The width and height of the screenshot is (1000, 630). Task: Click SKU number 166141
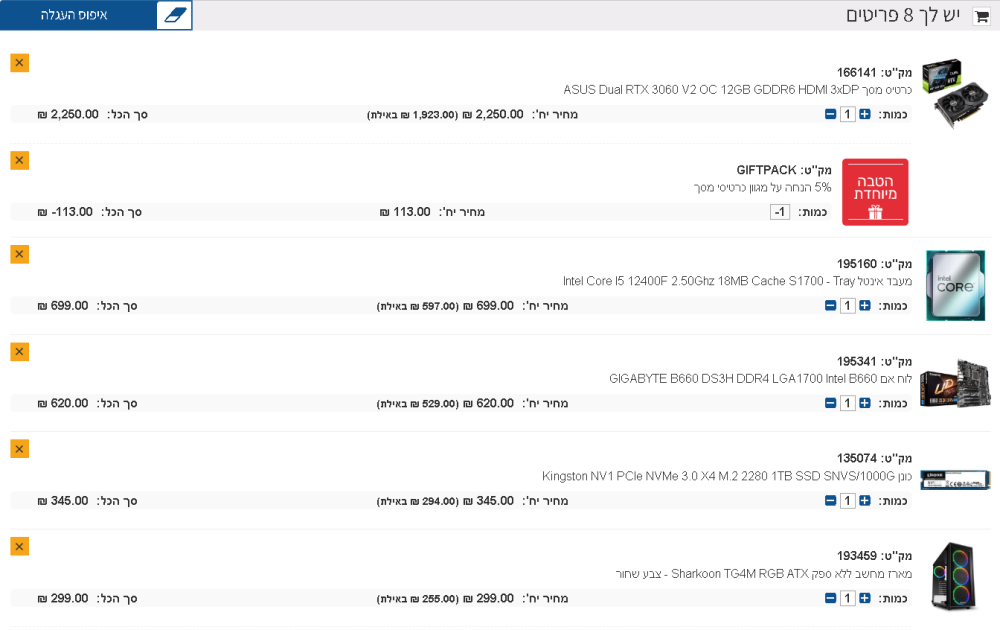point(857,73)
